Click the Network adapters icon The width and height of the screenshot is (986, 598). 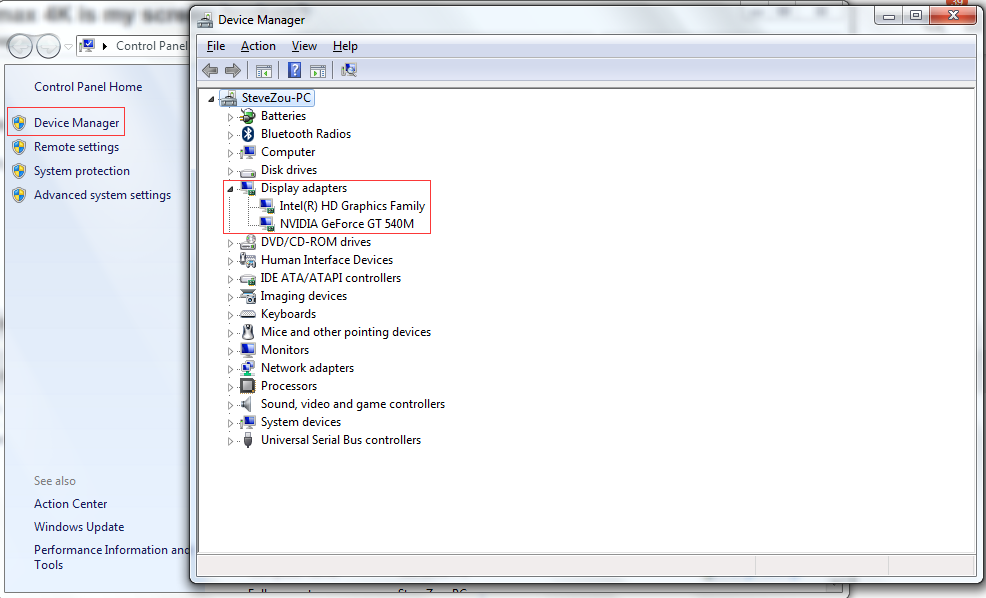coord(248,368)
